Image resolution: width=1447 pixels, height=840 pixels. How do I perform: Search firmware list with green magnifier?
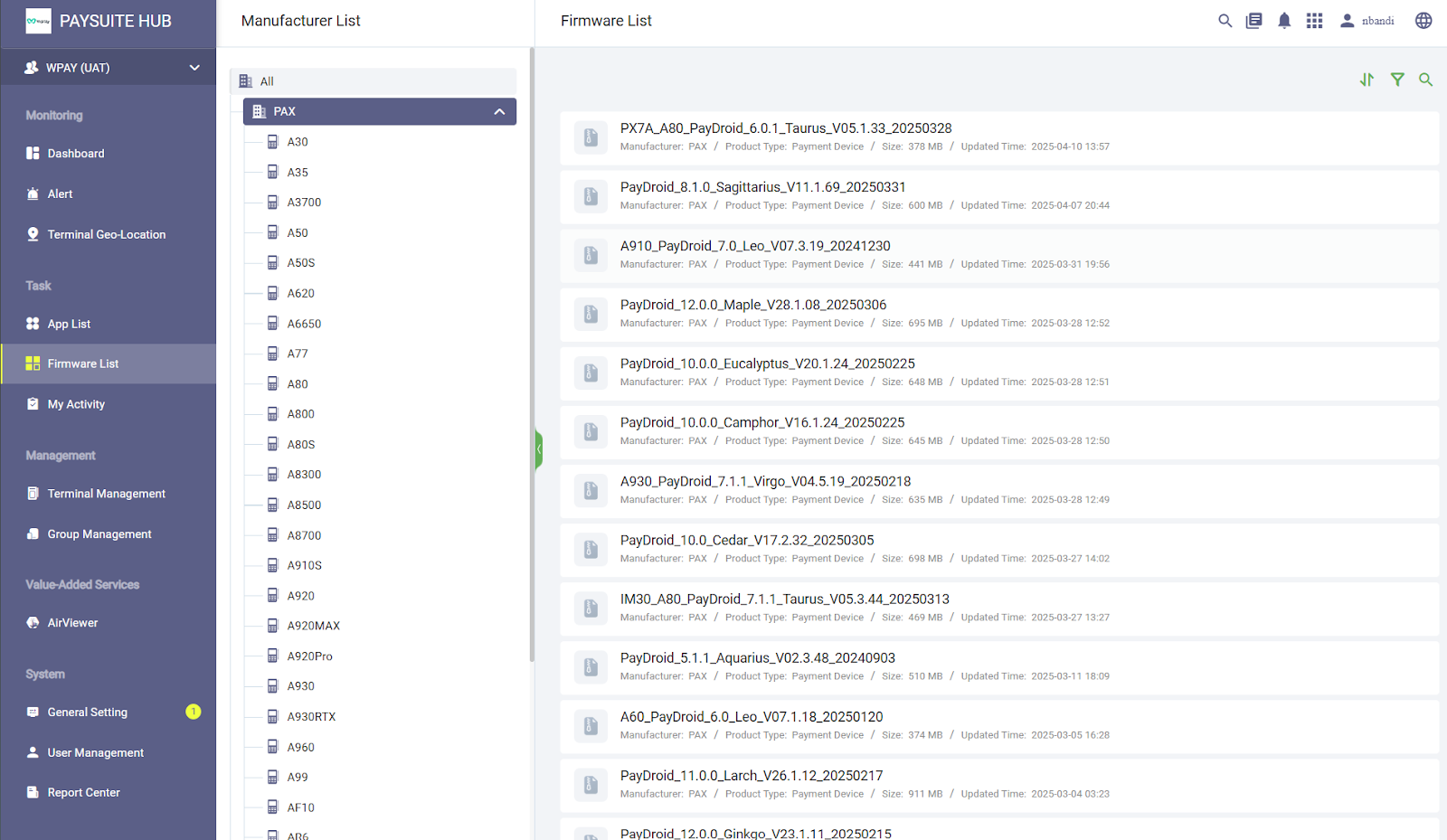(1426, 80)
